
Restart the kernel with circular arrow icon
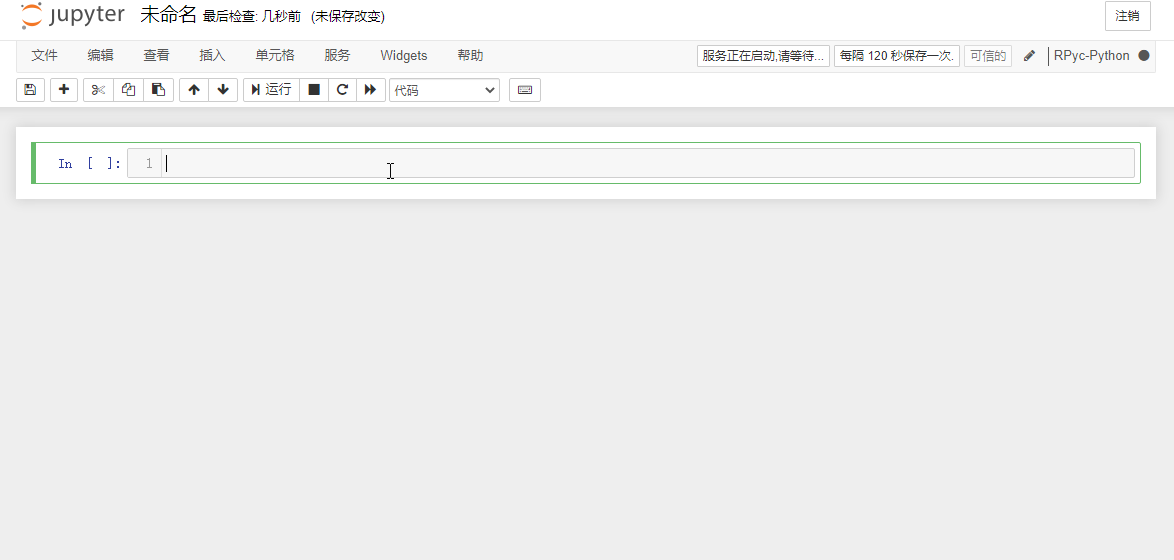[x=342, y=90]
